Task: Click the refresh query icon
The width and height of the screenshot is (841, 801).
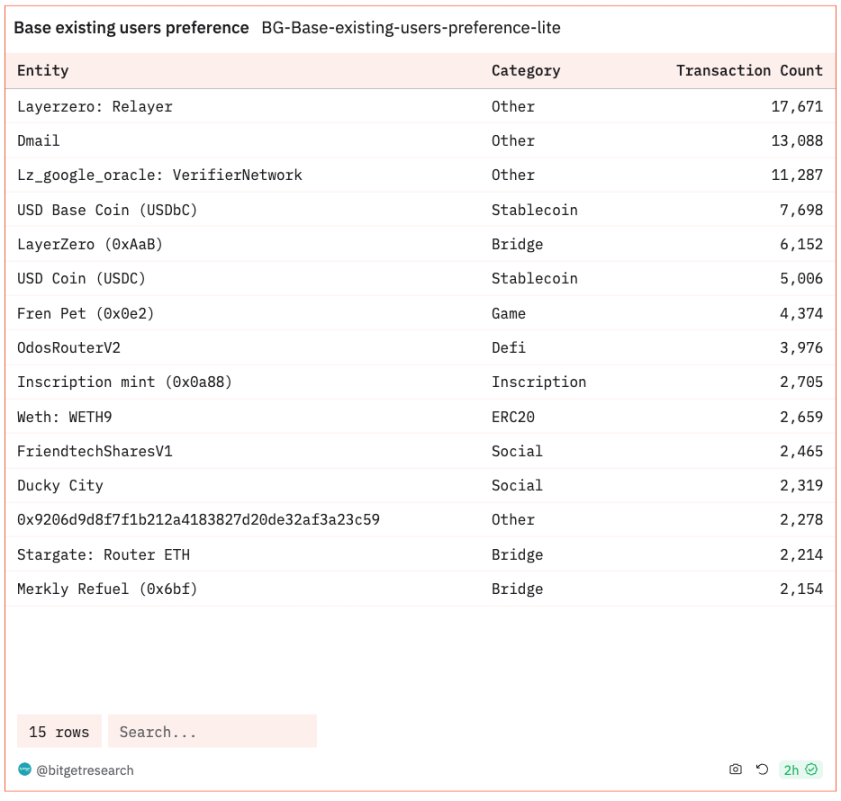Action: pos(762,769)
